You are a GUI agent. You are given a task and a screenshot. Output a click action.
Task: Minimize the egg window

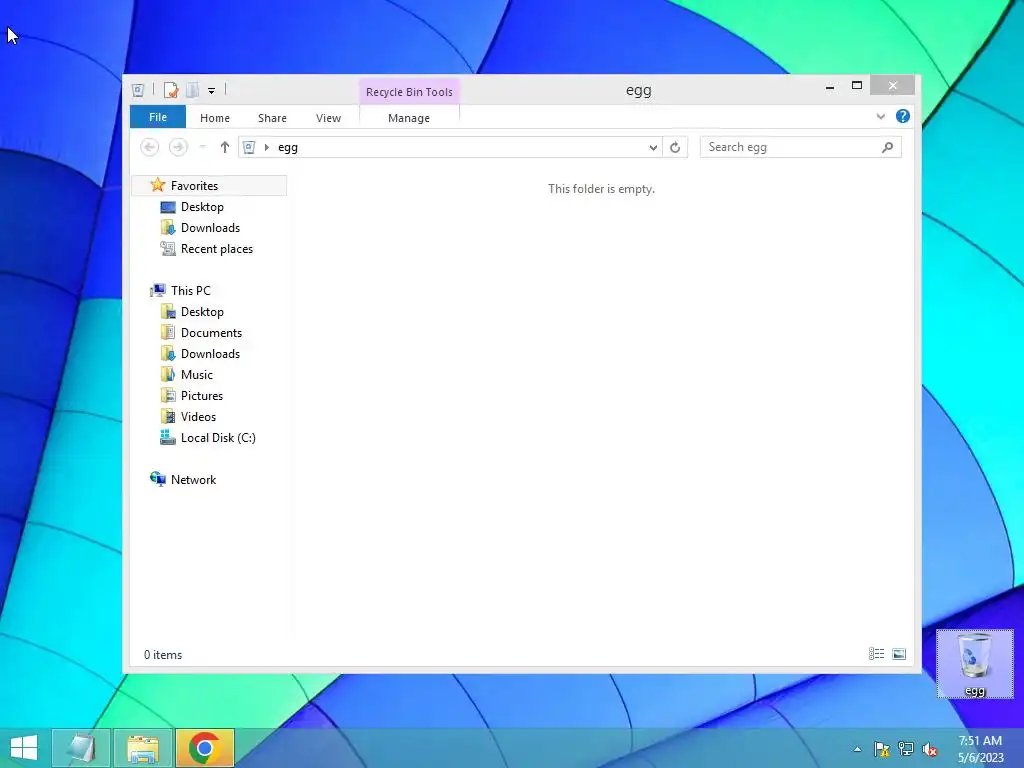click(x=830, y=86)
